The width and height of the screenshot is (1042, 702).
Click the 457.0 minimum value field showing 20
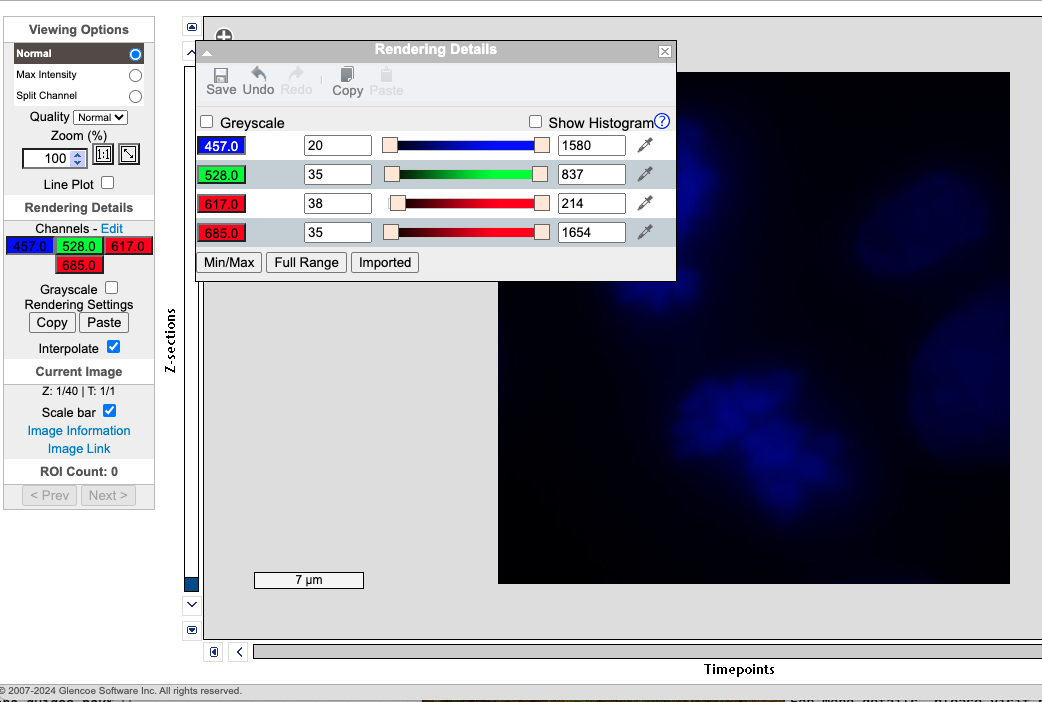338,145
